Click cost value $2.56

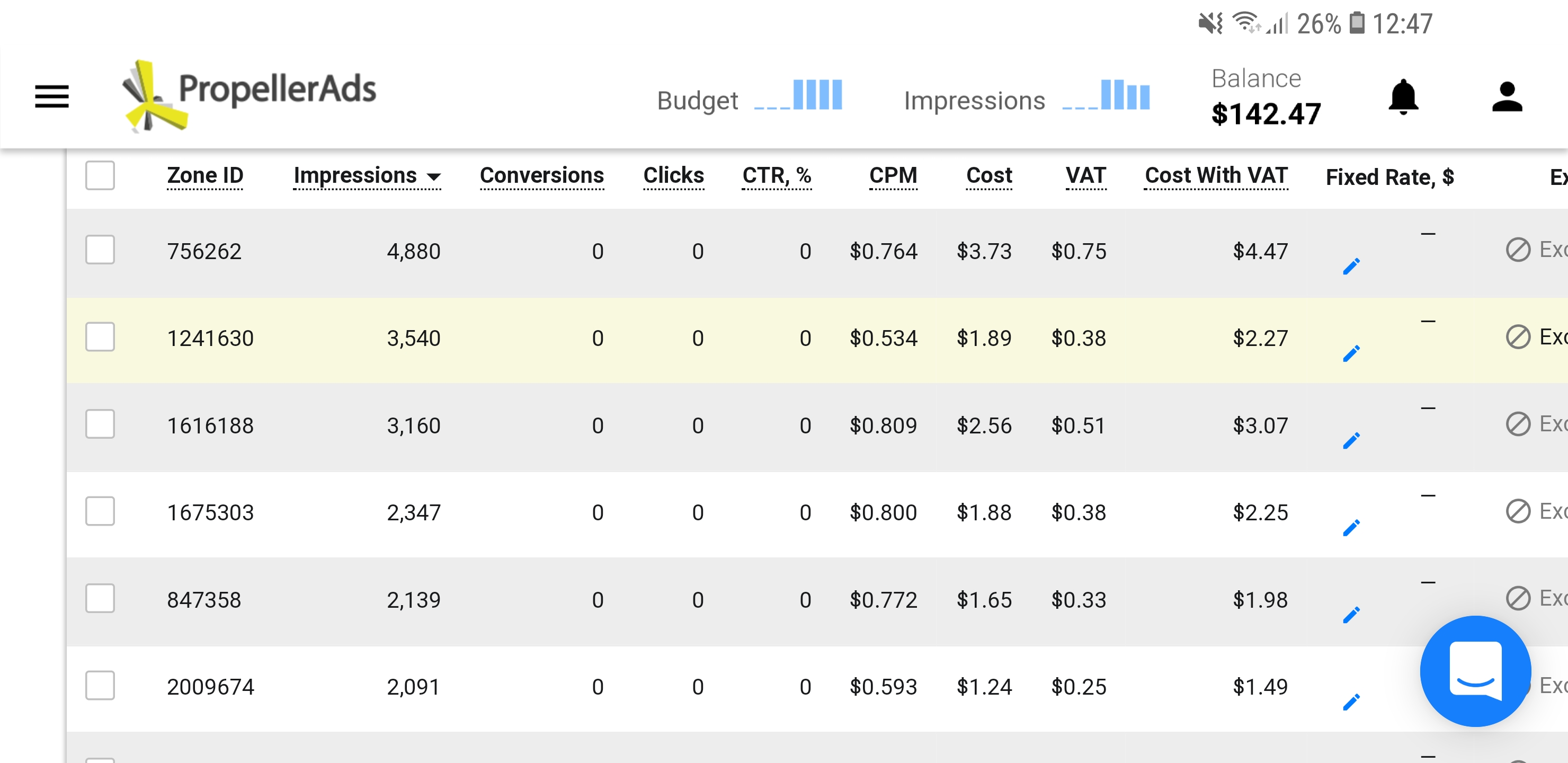pos(984,425)
